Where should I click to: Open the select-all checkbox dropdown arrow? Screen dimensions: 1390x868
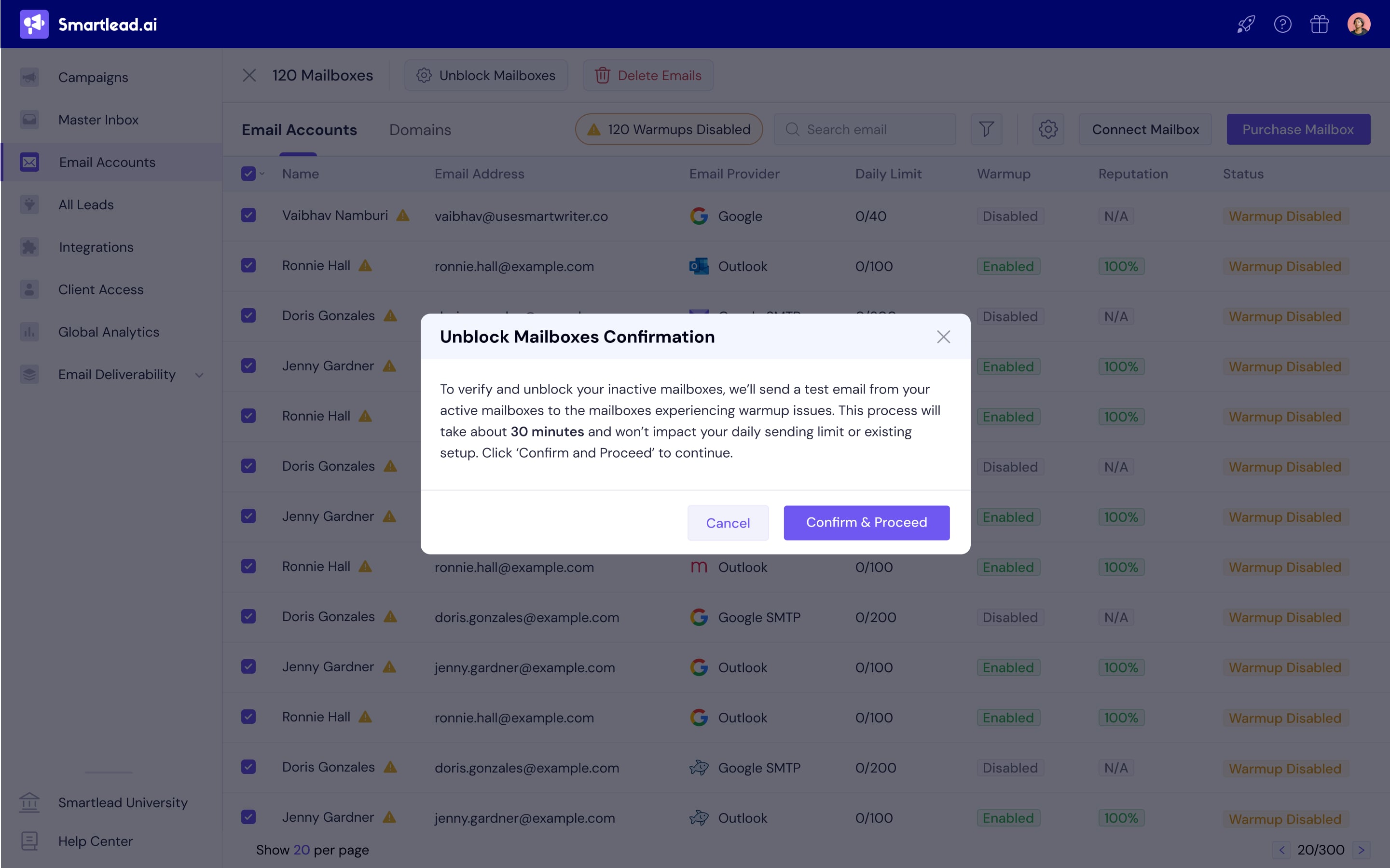[262, 174]
